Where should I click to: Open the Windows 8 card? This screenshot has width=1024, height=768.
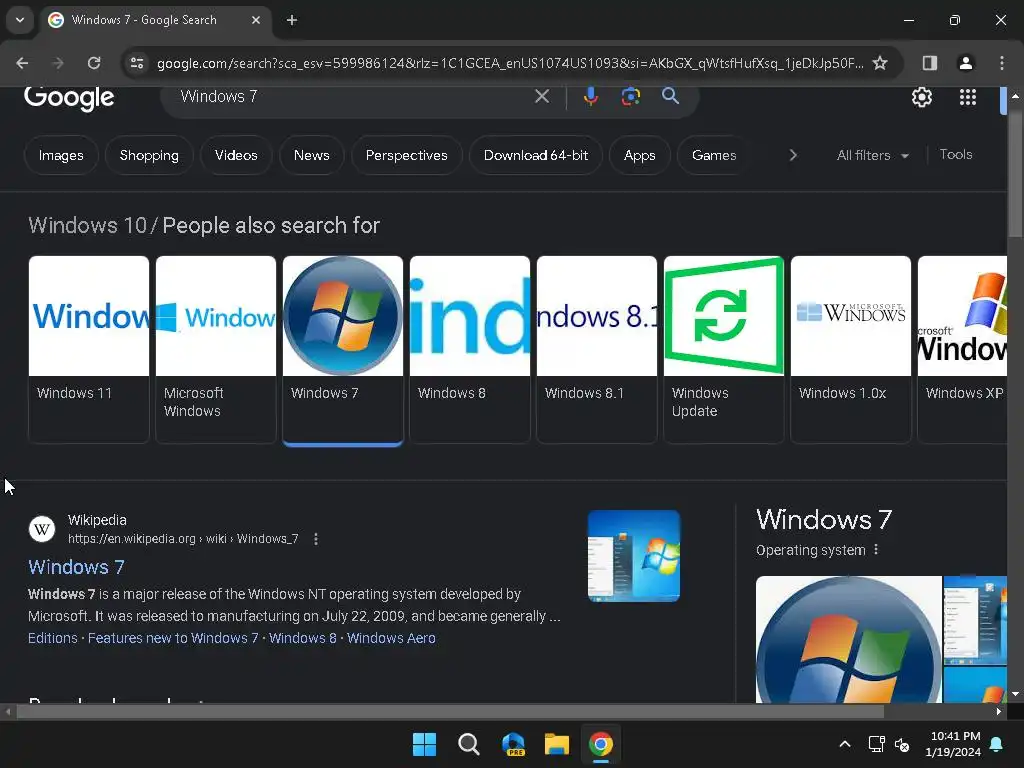470,349
